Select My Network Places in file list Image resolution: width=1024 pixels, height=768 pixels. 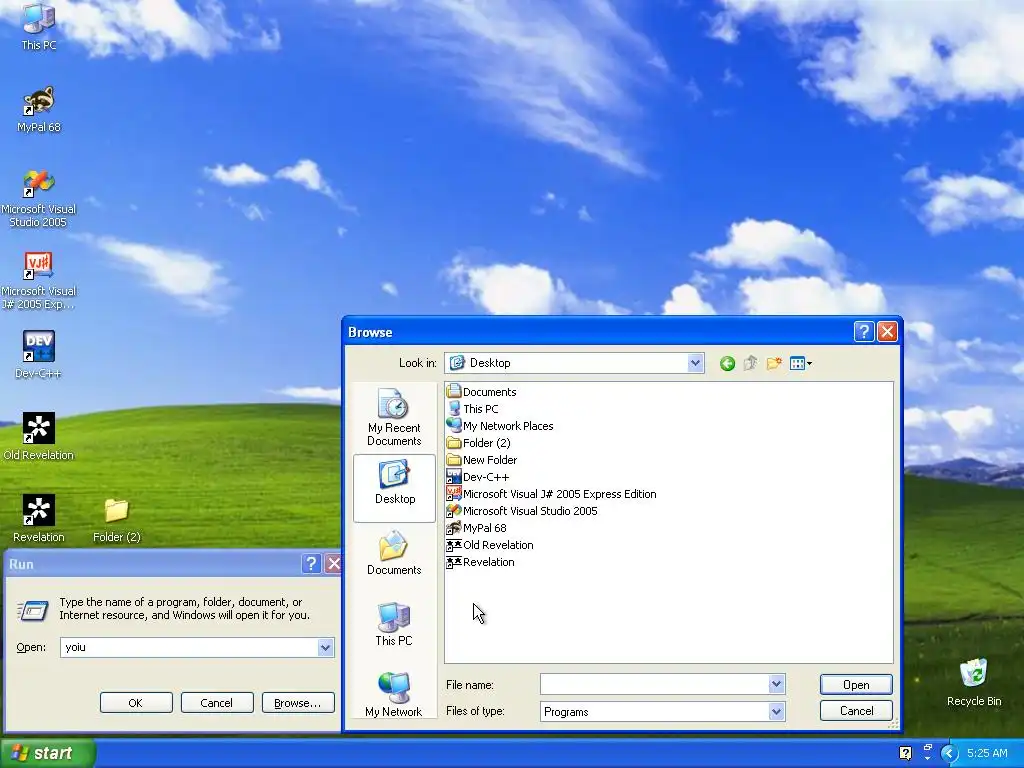pos(500,426)
